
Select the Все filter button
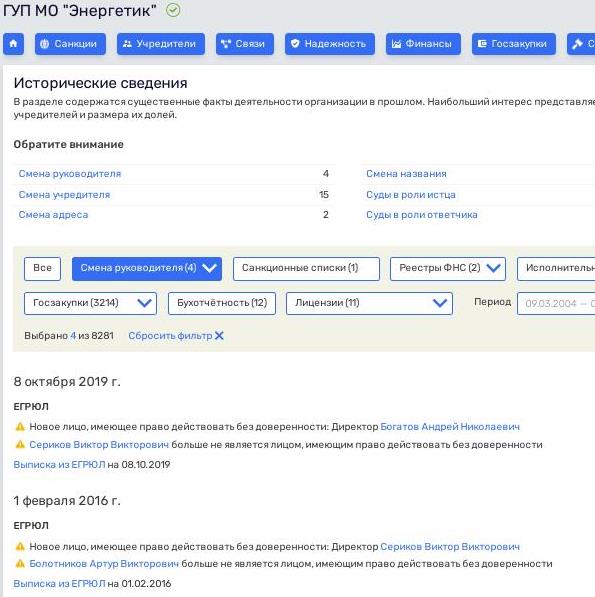click(42, 269)
